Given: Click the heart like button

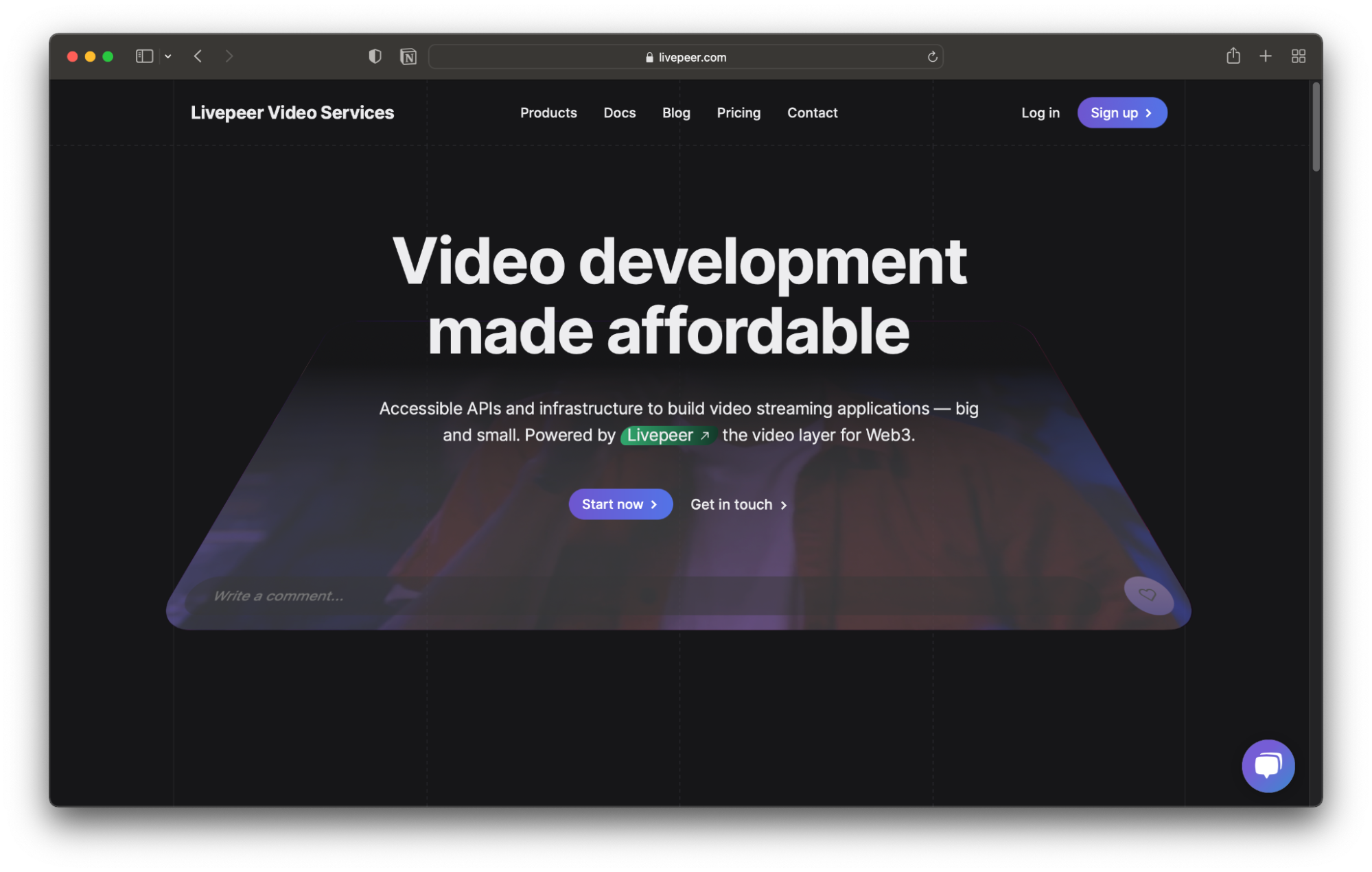Looking at the screenshot, I should click(1148, 595).
